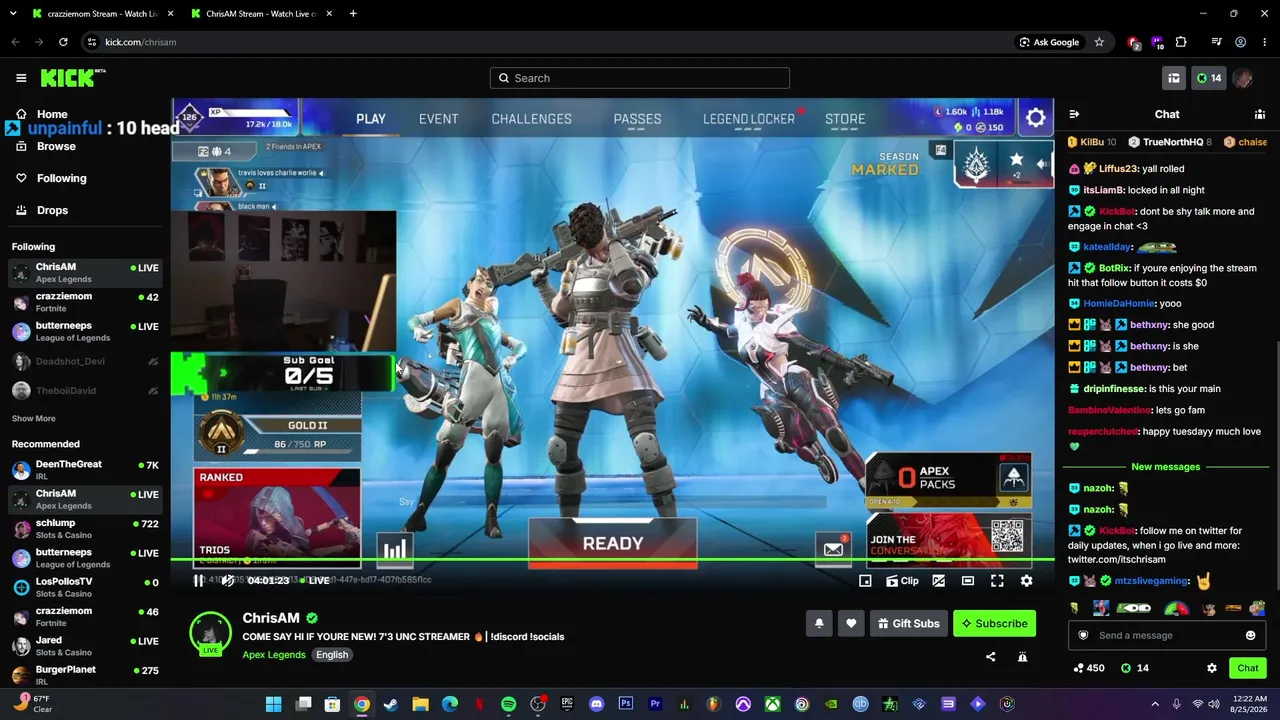The width and height of the screenshot is (1280, 720).
Task: Open Jared recommended channel
Action: pos(86,645)
